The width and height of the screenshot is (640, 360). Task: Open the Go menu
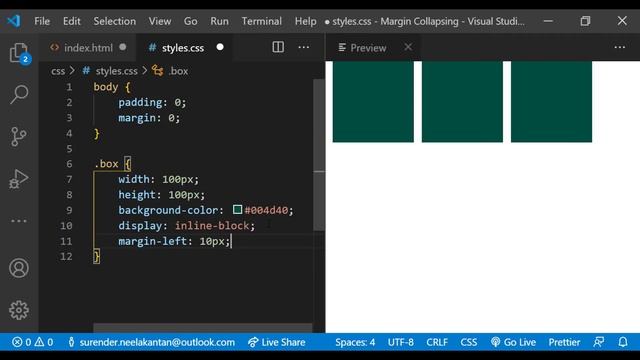pyautogui.click(x=191, y=21)
